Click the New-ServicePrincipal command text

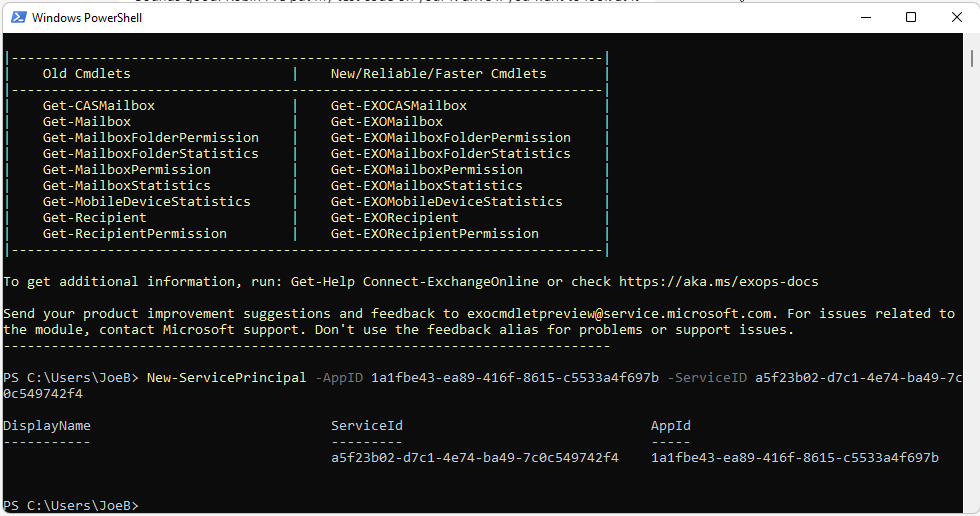click(226, 378)
